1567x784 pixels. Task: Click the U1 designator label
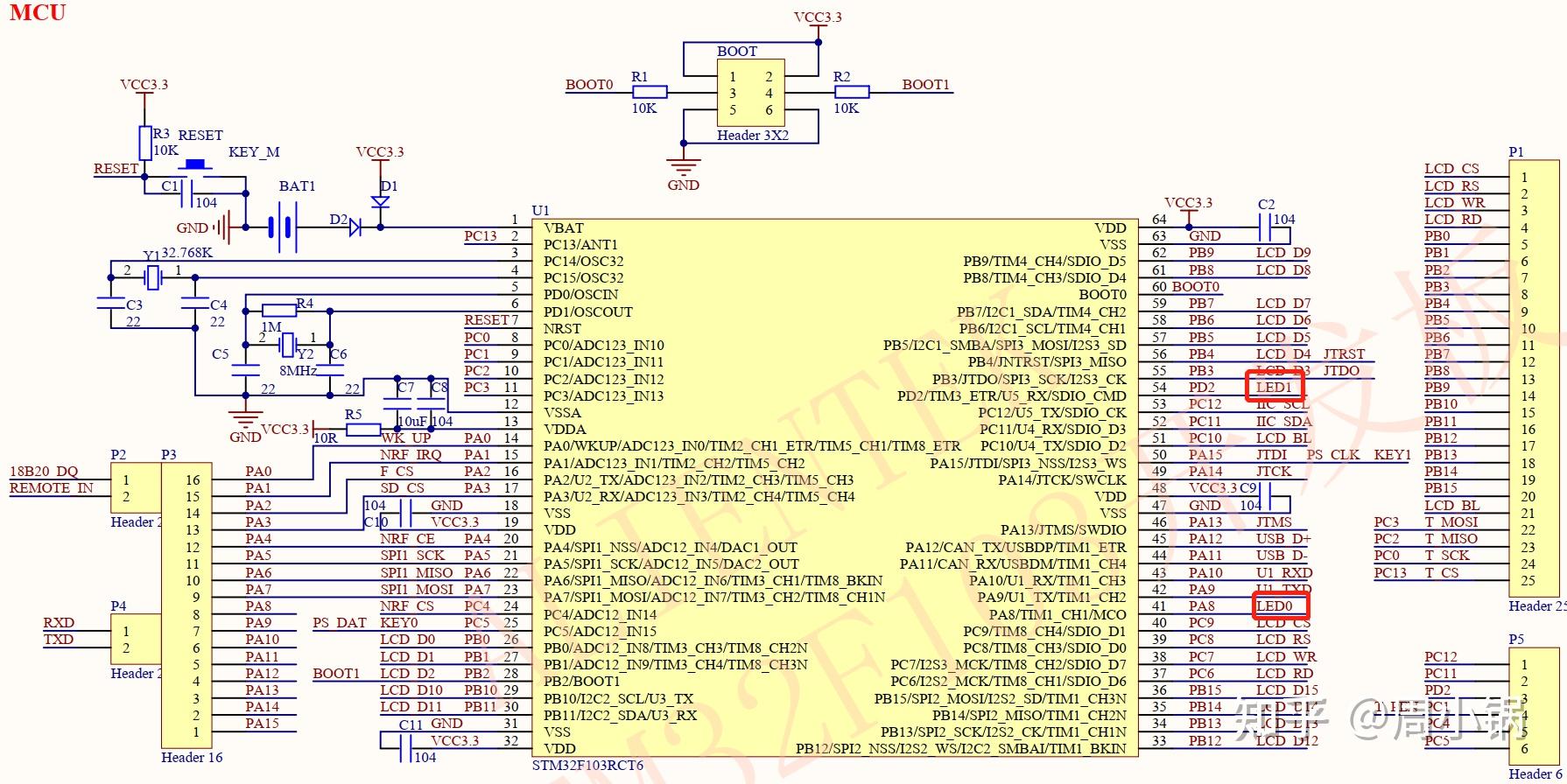[x=541, y=210]
